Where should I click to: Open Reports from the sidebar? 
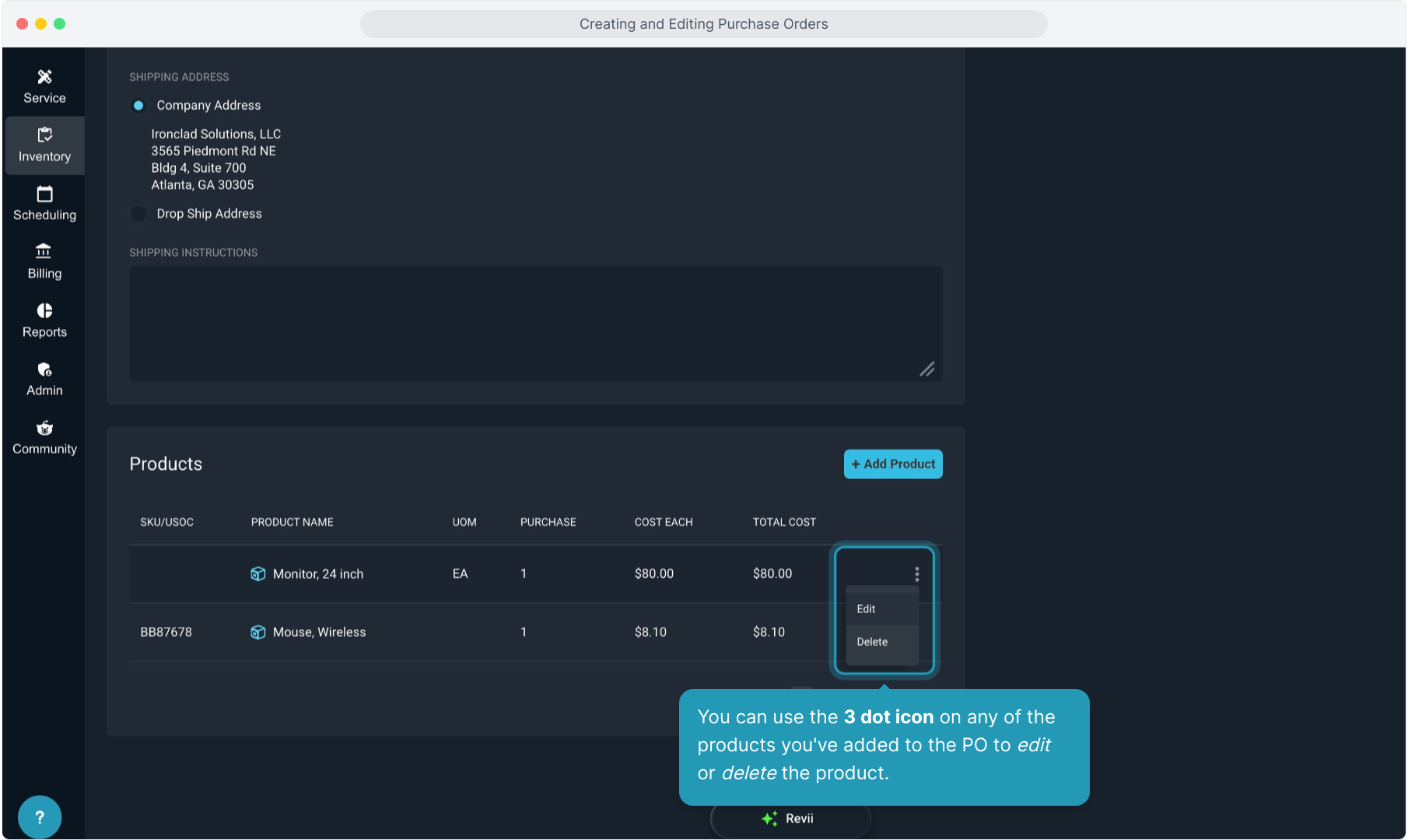(44, 320)
